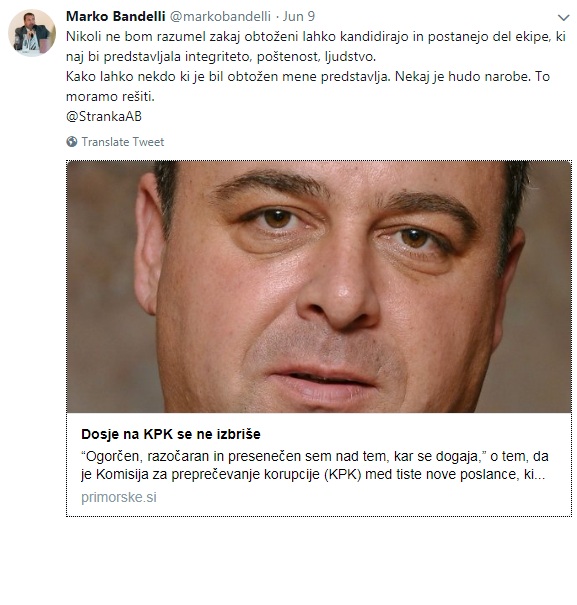This screenshot has height=605, width=577.
Task: Expand the tweet options chevron
Action: pos(563,18)
